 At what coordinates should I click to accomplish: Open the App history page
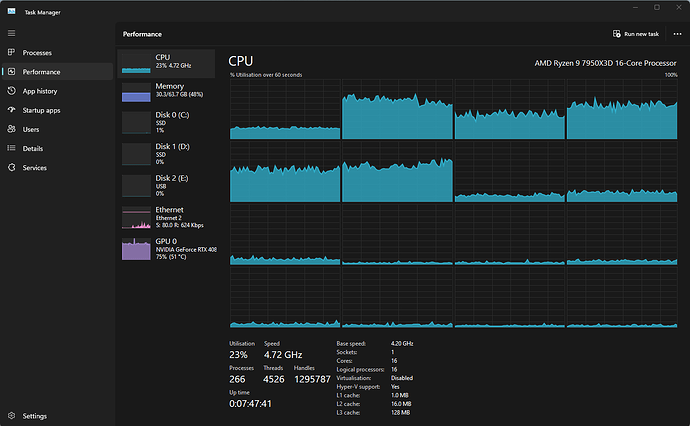(57, 91)
